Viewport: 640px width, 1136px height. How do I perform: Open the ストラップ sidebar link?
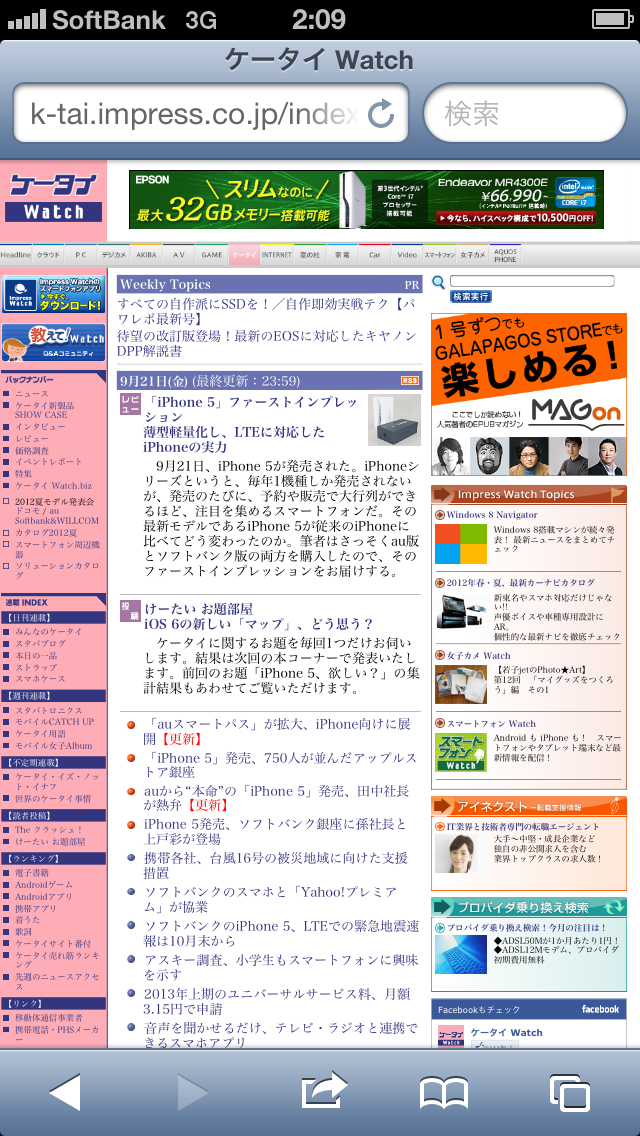(x=36, y=667)
